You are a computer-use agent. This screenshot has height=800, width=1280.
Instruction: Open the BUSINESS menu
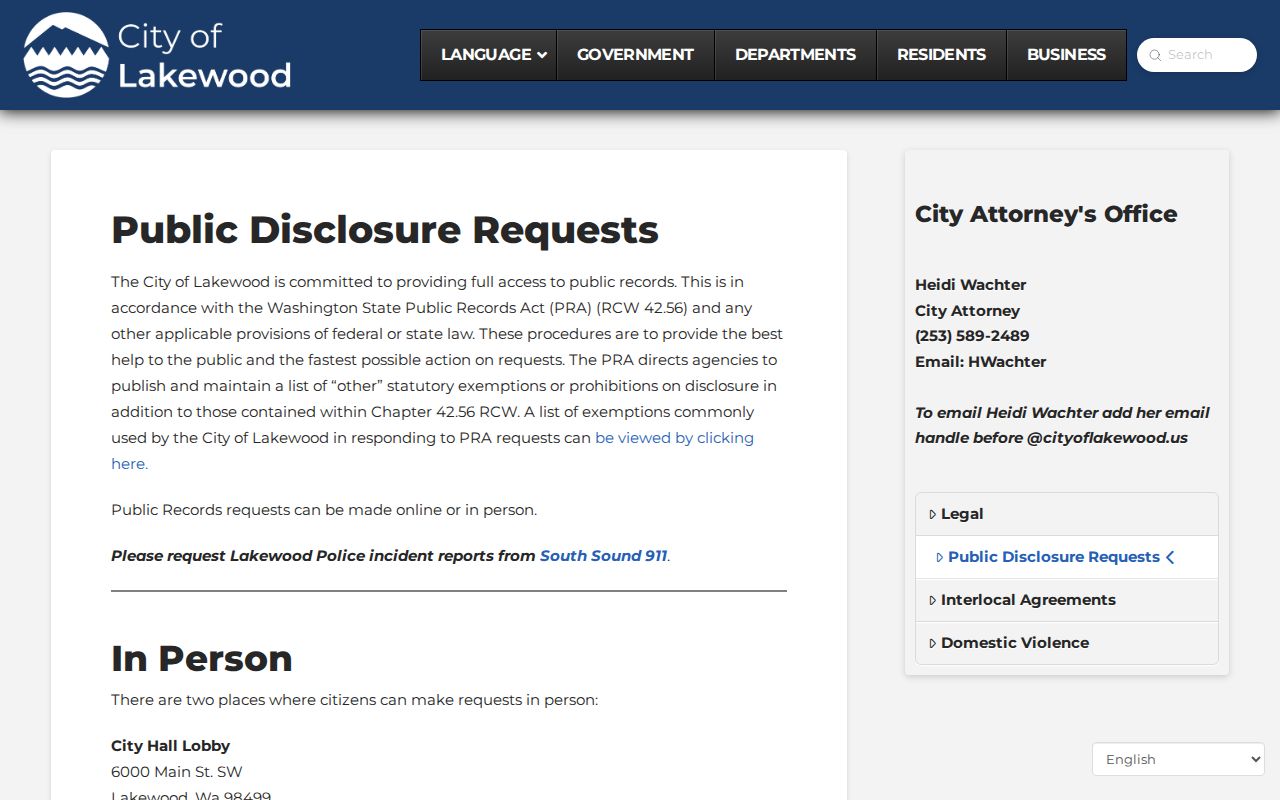click(x=1066, y=55)
